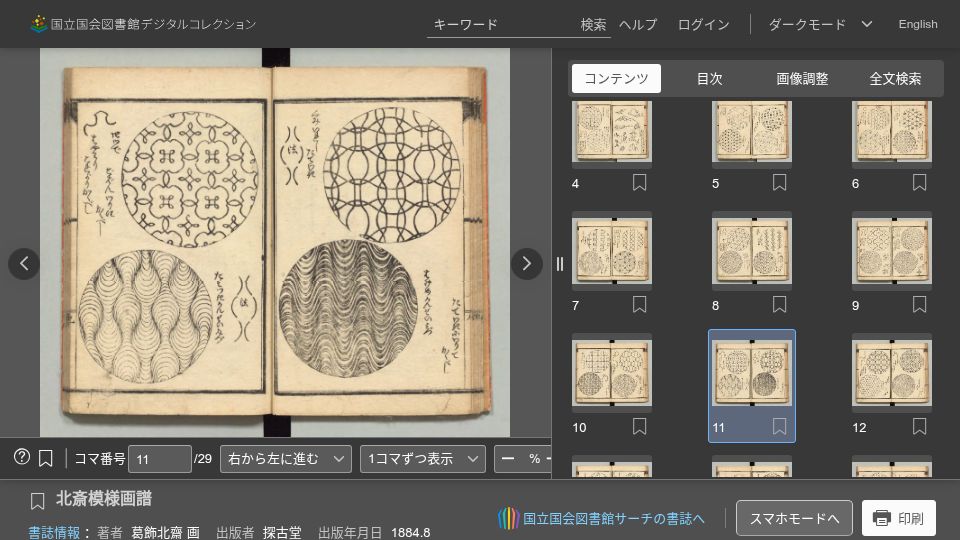960x540 pixels.
Task: Open the 1コマずつ表示 display mode dropdown
Action: [422, 459]
